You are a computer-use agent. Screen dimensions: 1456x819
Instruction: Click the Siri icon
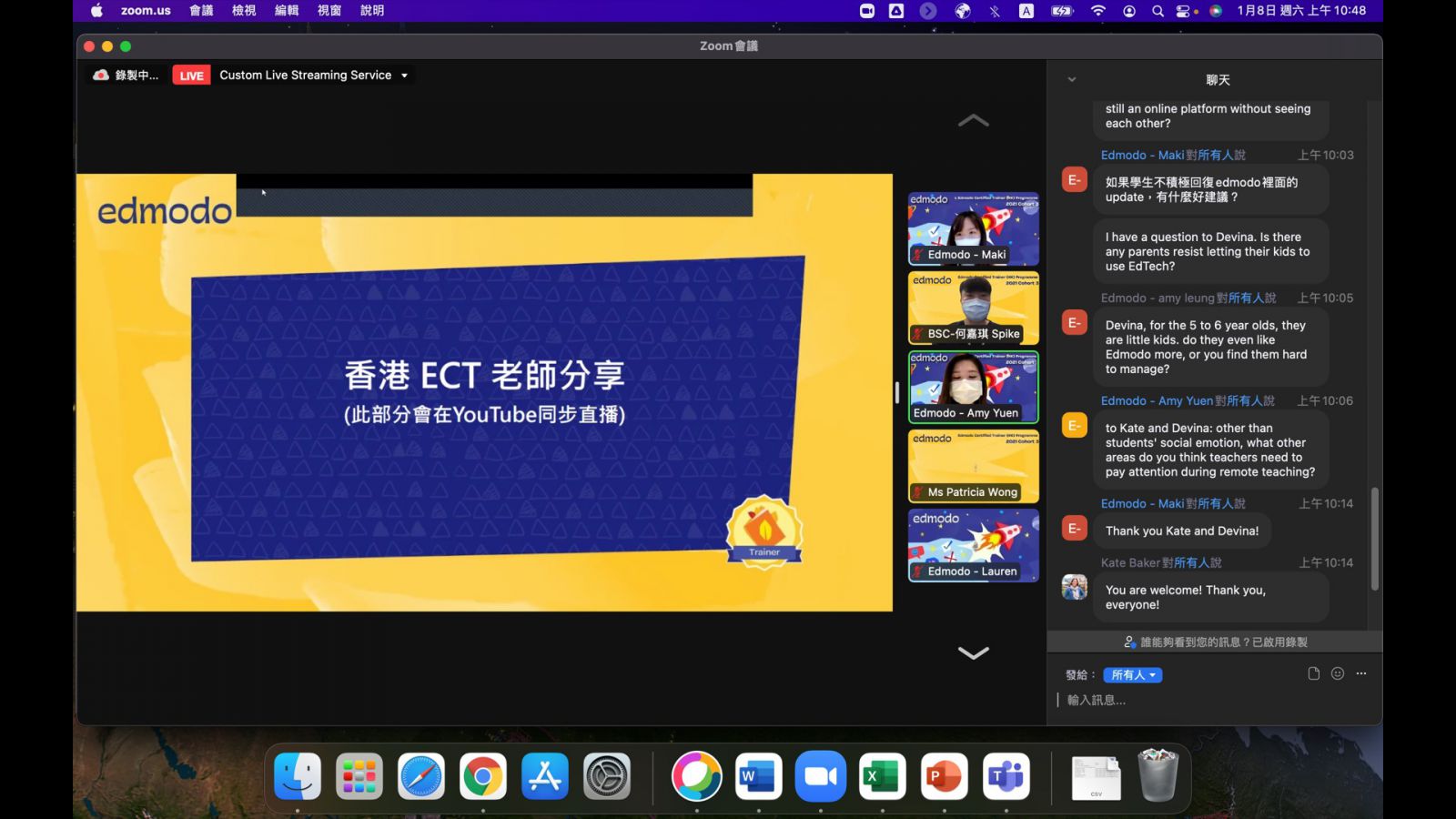1216,11
